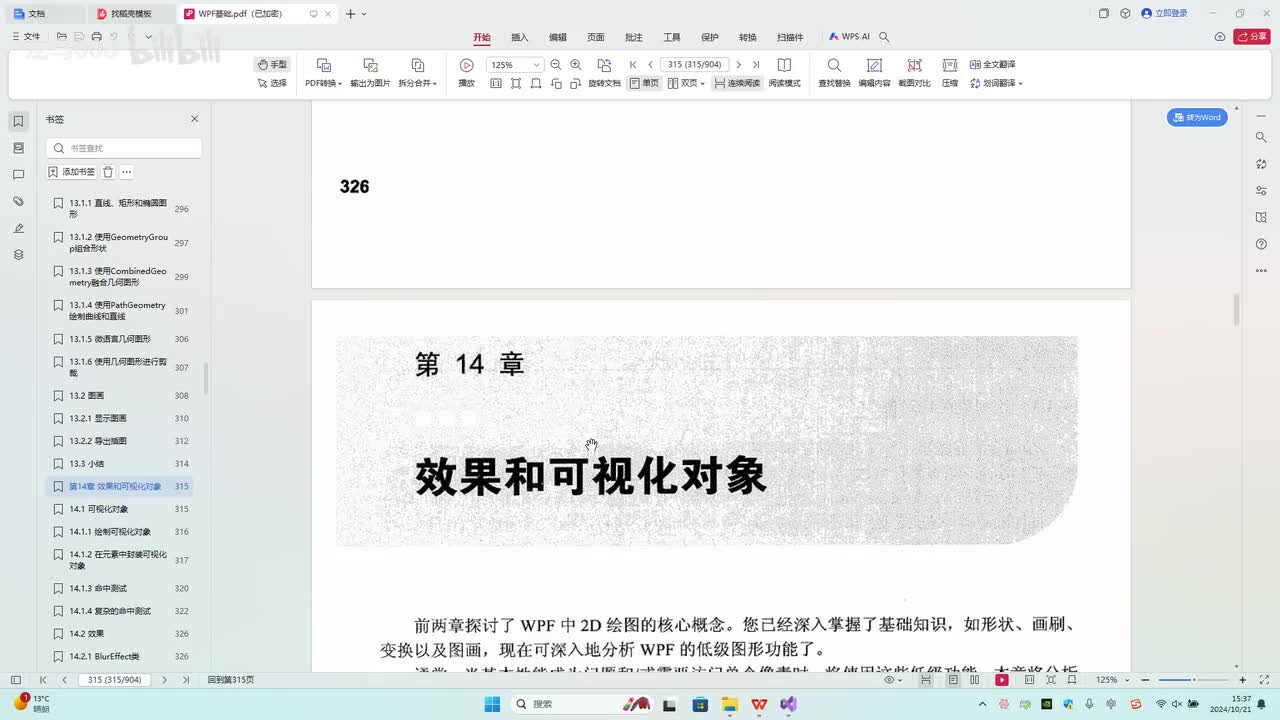
Task: Enter 阅读模式 reading mode
Action: point(784,74)
